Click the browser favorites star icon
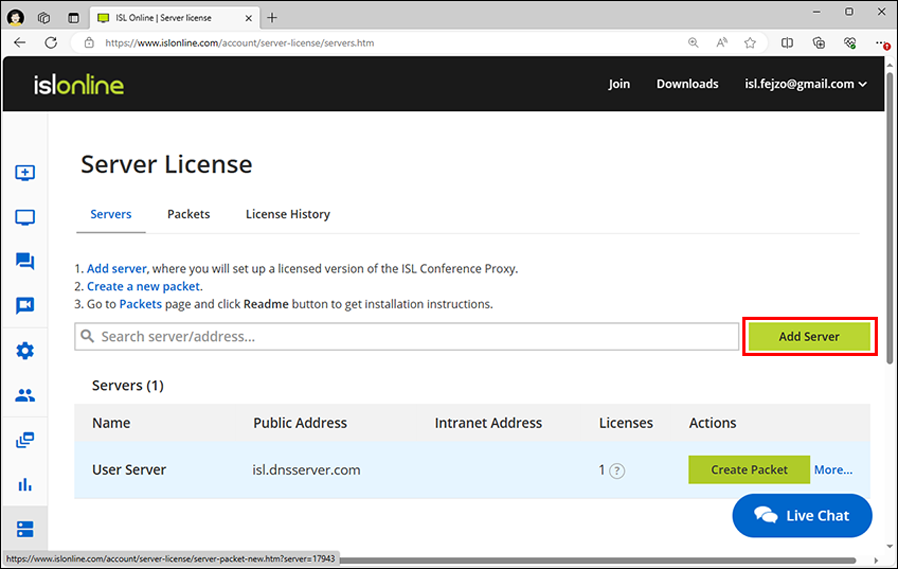The width and height of the screenshot is (898, 569). coord(750,43)
